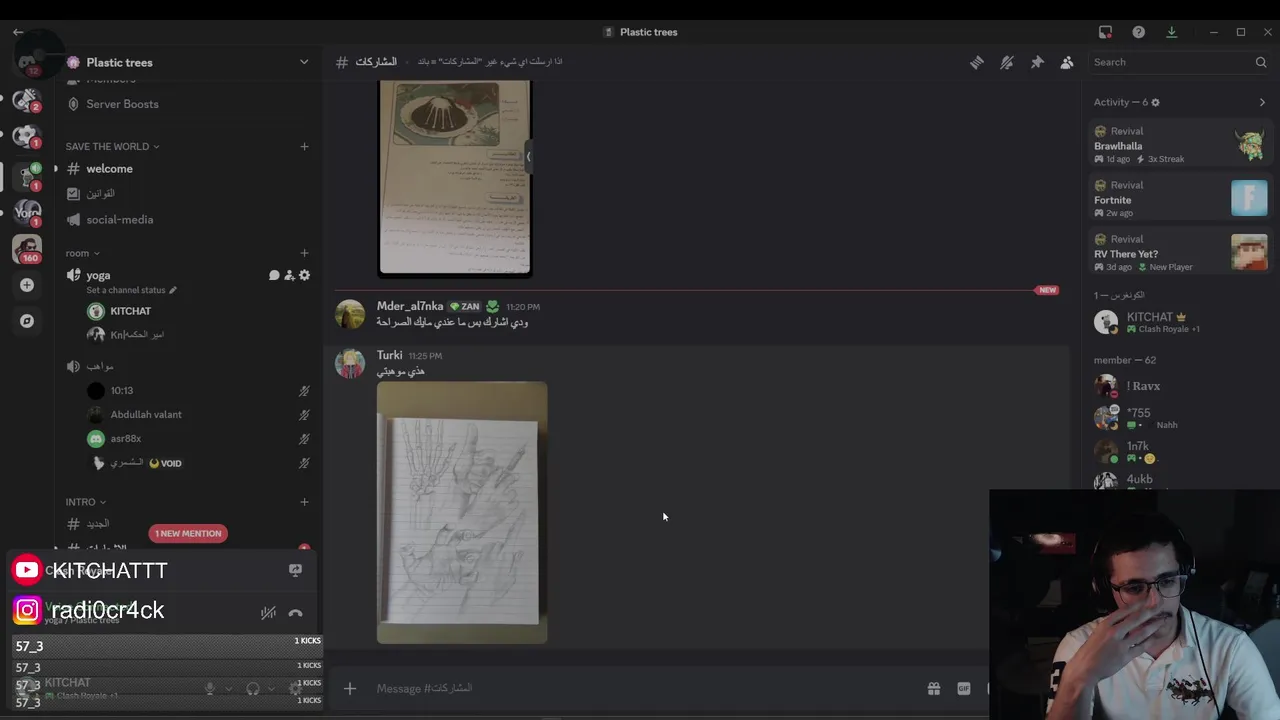Click the share screen icon

coord(295,570)
